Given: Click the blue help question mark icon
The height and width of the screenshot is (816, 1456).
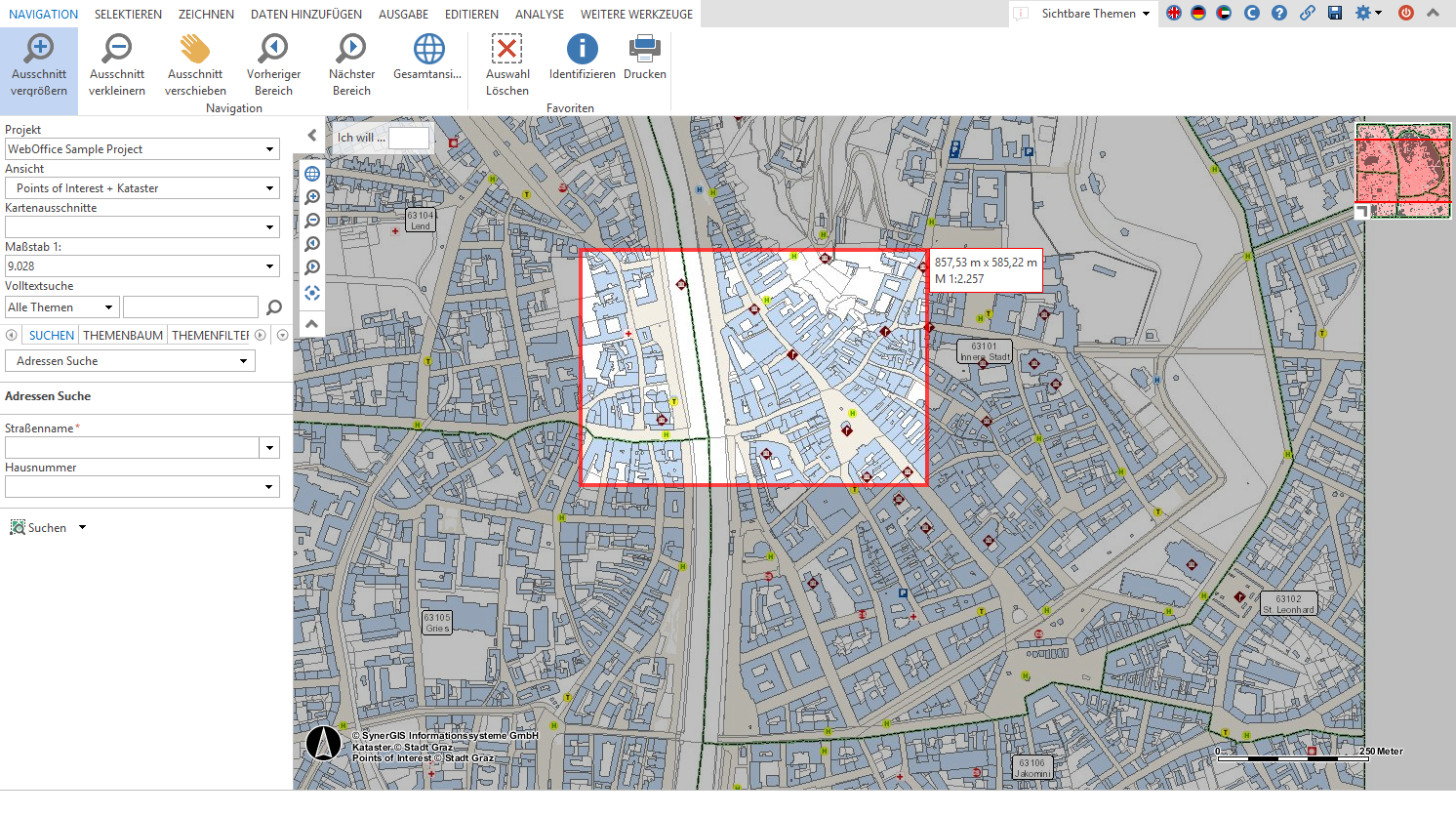Looking at the screenshot, I should tap(1279, 14).
